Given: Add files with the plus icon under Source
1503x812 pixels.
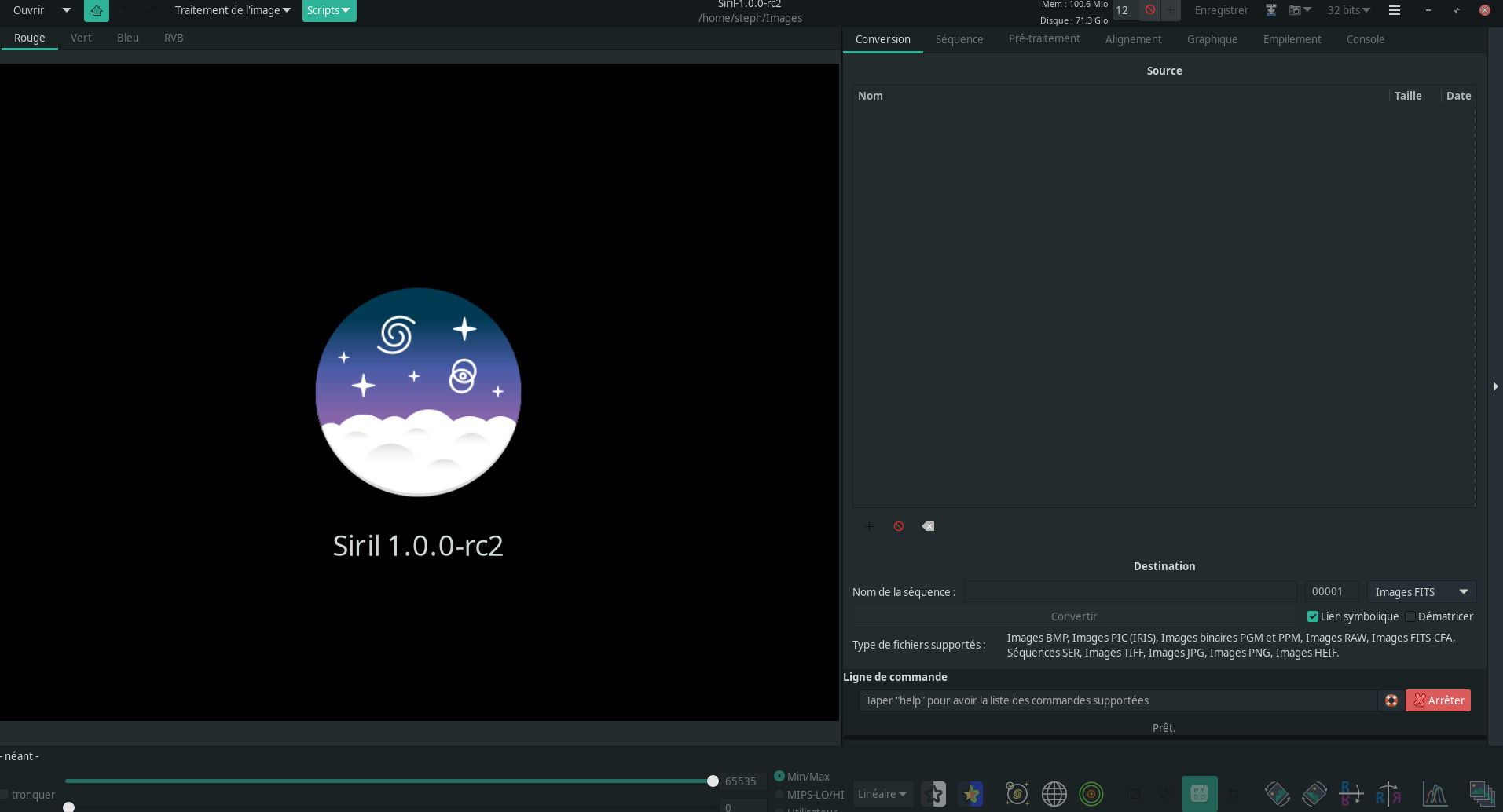Looking at the screenshot, I should coord(869,526).
